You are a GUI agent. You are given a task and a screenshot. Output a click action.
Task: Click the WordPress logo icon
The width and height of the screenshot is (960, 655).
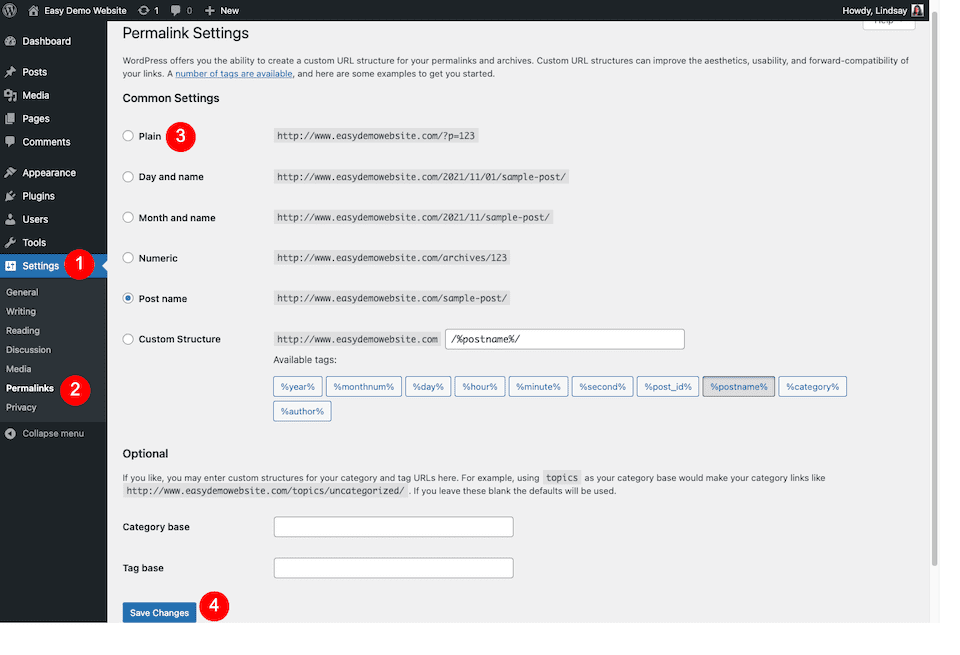coord(11,10)
